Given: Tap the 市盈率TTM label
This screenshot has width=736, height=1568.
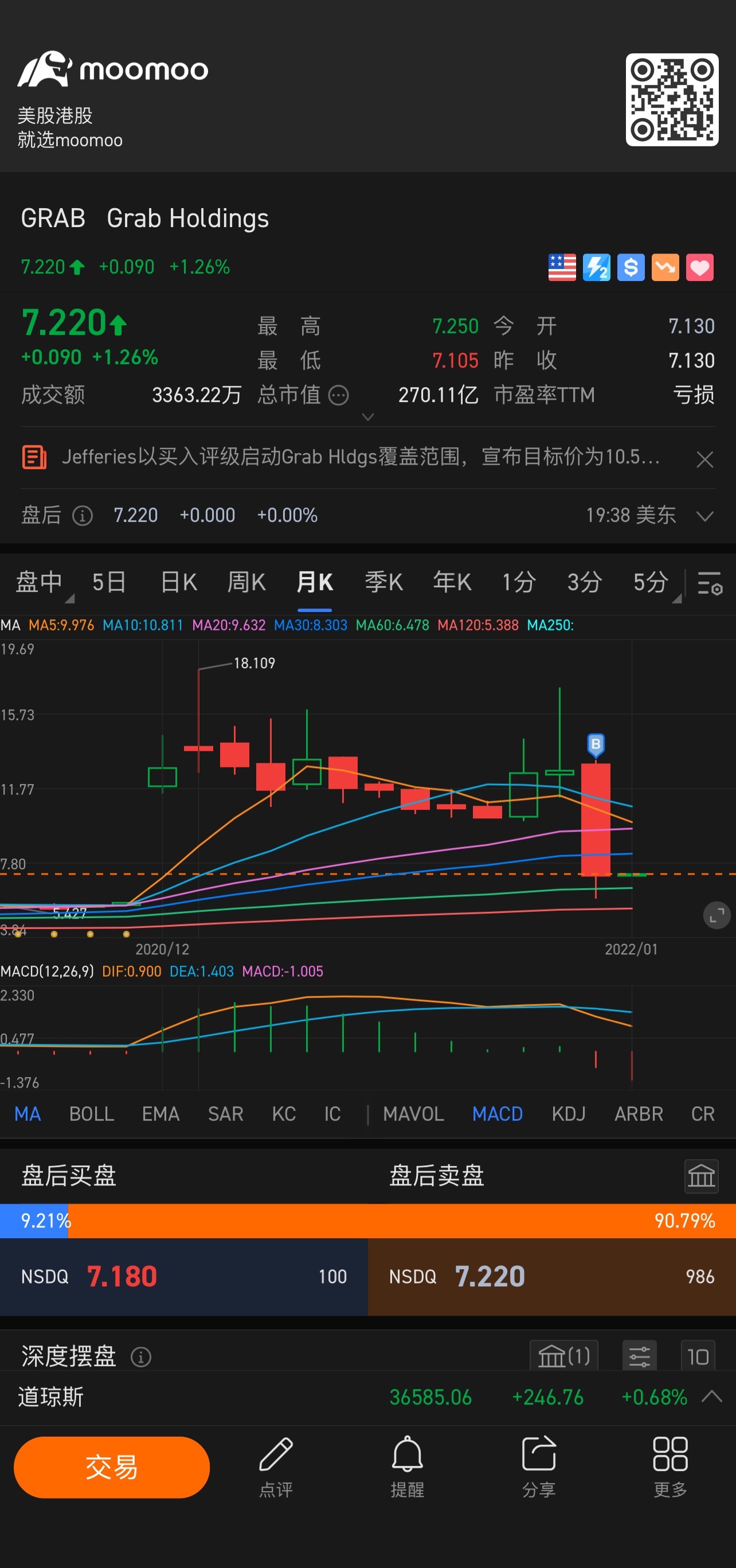Looking at the screenshot, I should [545, 395].
